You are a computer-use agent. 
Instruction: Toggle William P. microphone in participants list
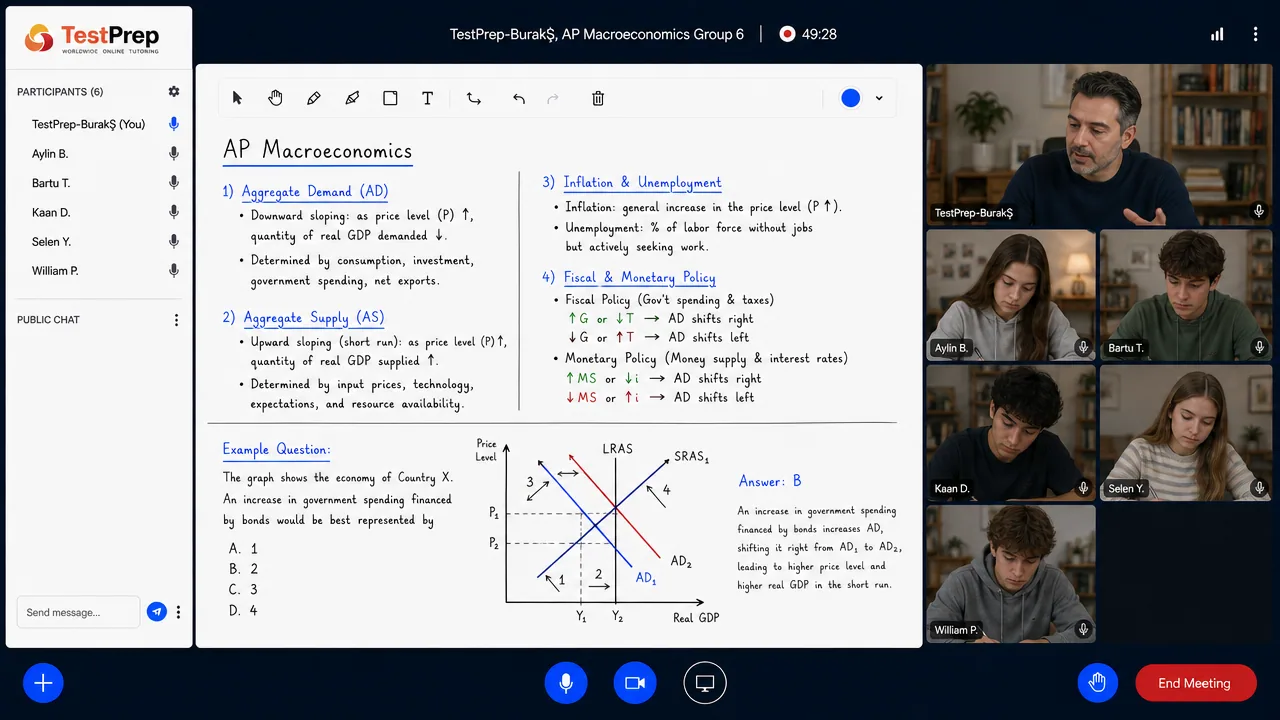click(174, 270)
